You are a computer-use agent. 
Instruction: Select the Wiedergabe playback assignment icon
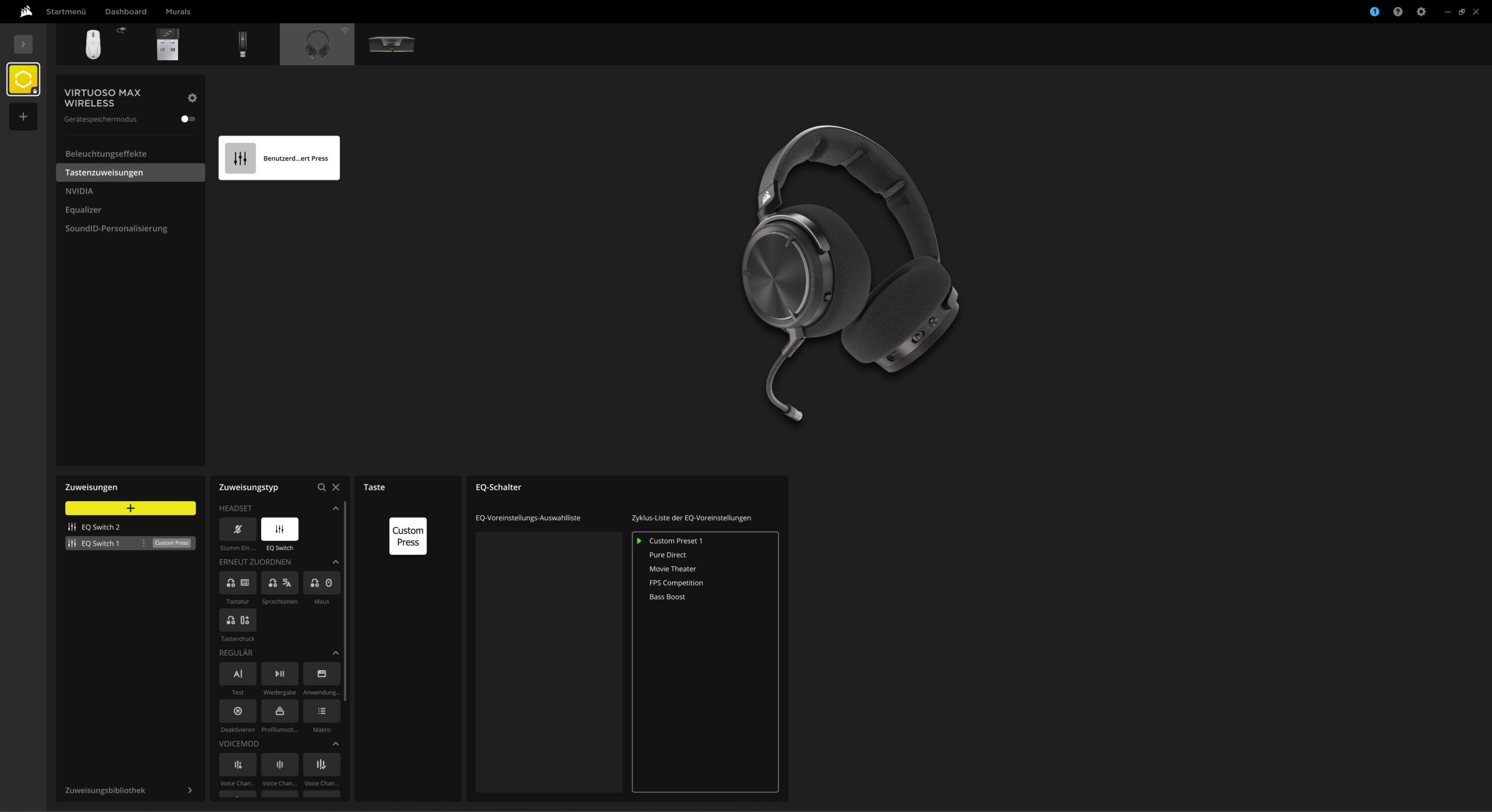279,674
